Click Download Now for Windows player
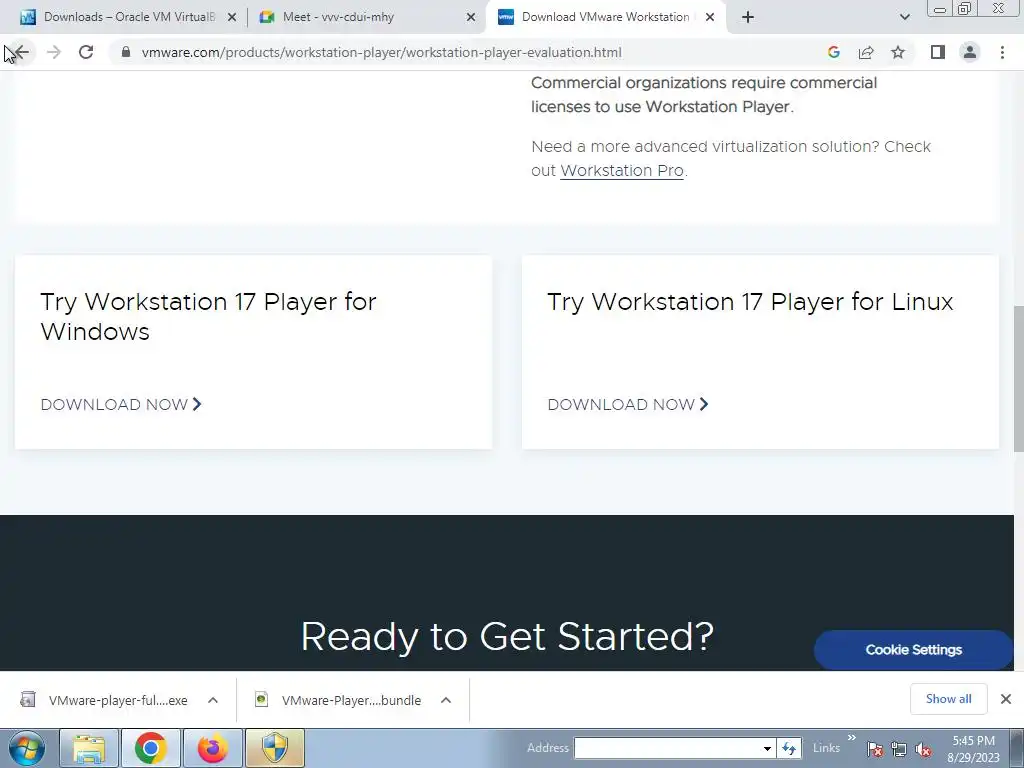 [121, 404]
